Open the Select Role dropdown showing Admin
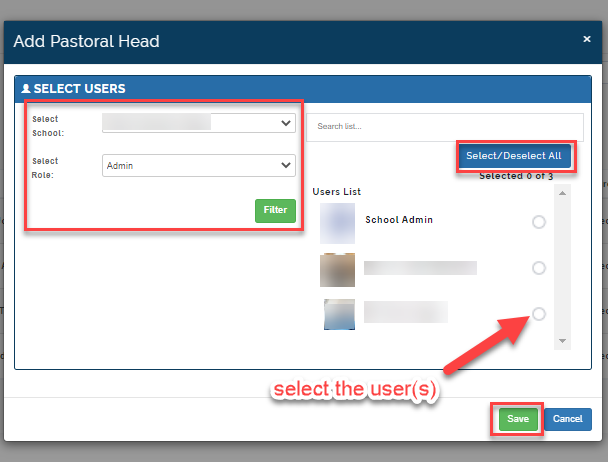The height and width of the screenshot is (462, 608). click(x=199, y=166)
